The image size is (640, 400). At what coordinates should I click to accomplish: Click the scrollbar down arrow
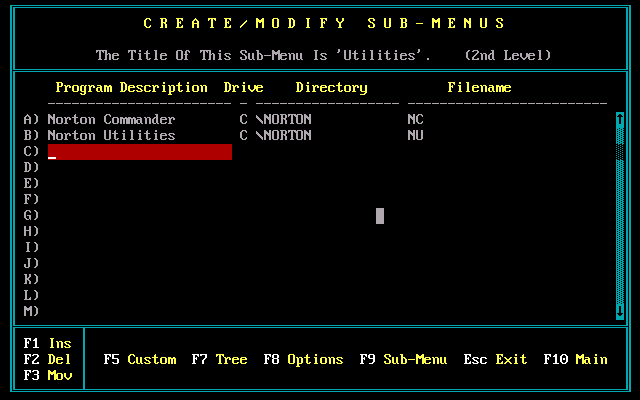(x=620, y=311)
